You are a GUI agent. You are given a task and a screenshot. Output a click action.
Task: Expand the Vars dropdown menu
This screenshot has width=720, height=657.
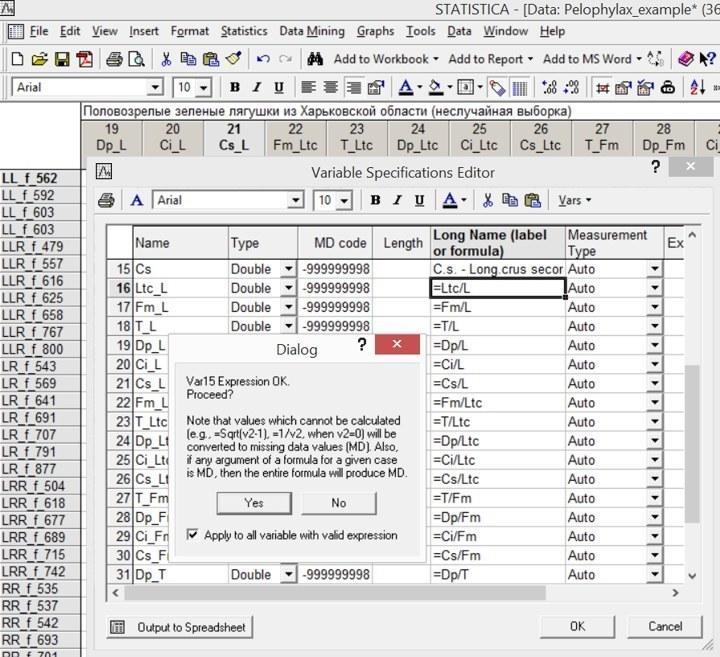[x=574, y=201]
